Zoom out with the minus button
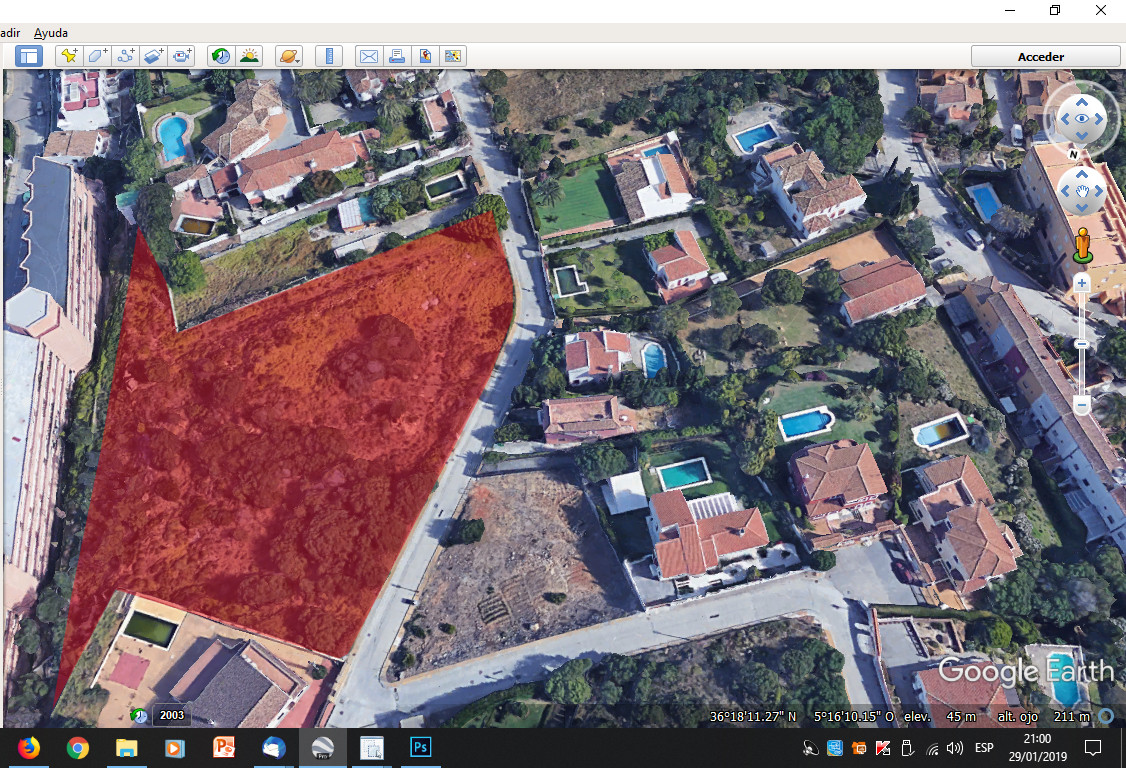Image resolution: width=1126 pixels, height=768 pixels. [x=1081, y=406]
